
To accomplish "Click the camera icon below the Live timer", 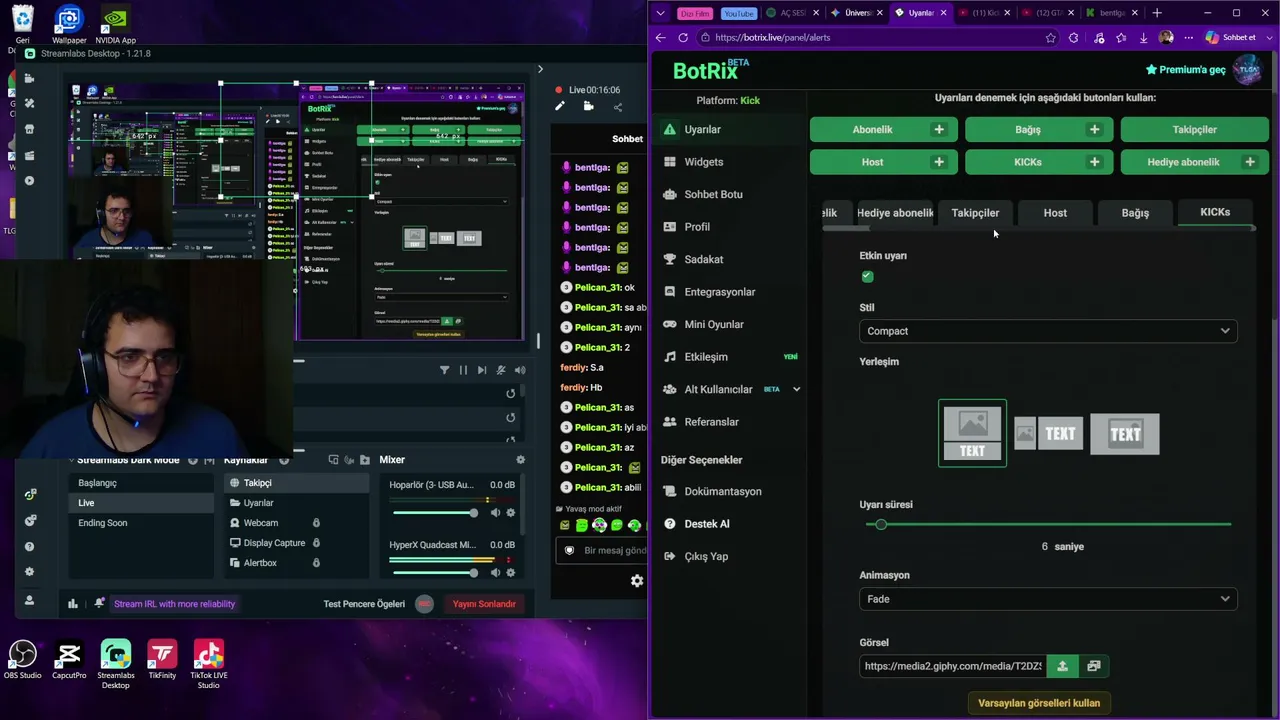I will point(588,106).
